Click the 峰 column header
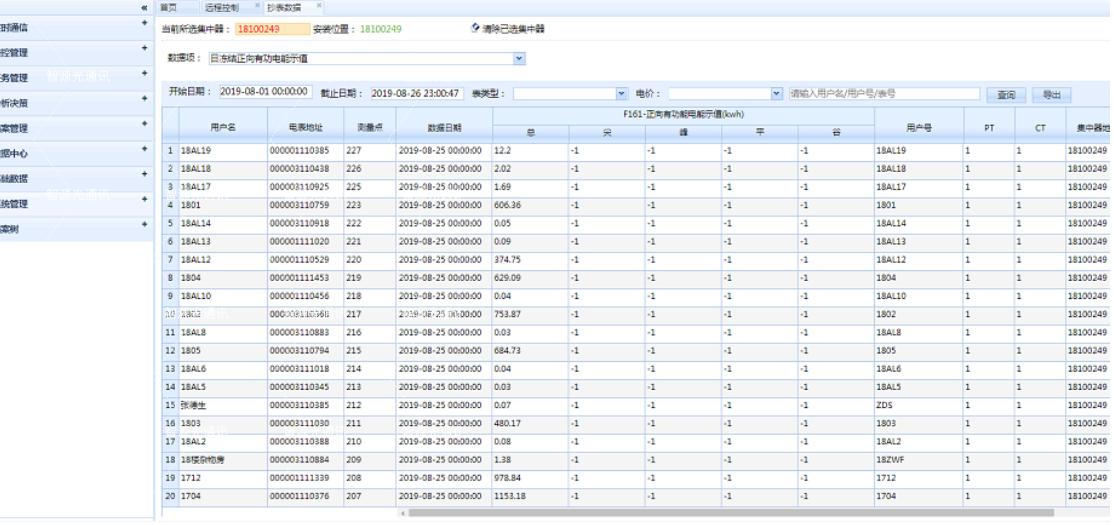 point(683,133)
